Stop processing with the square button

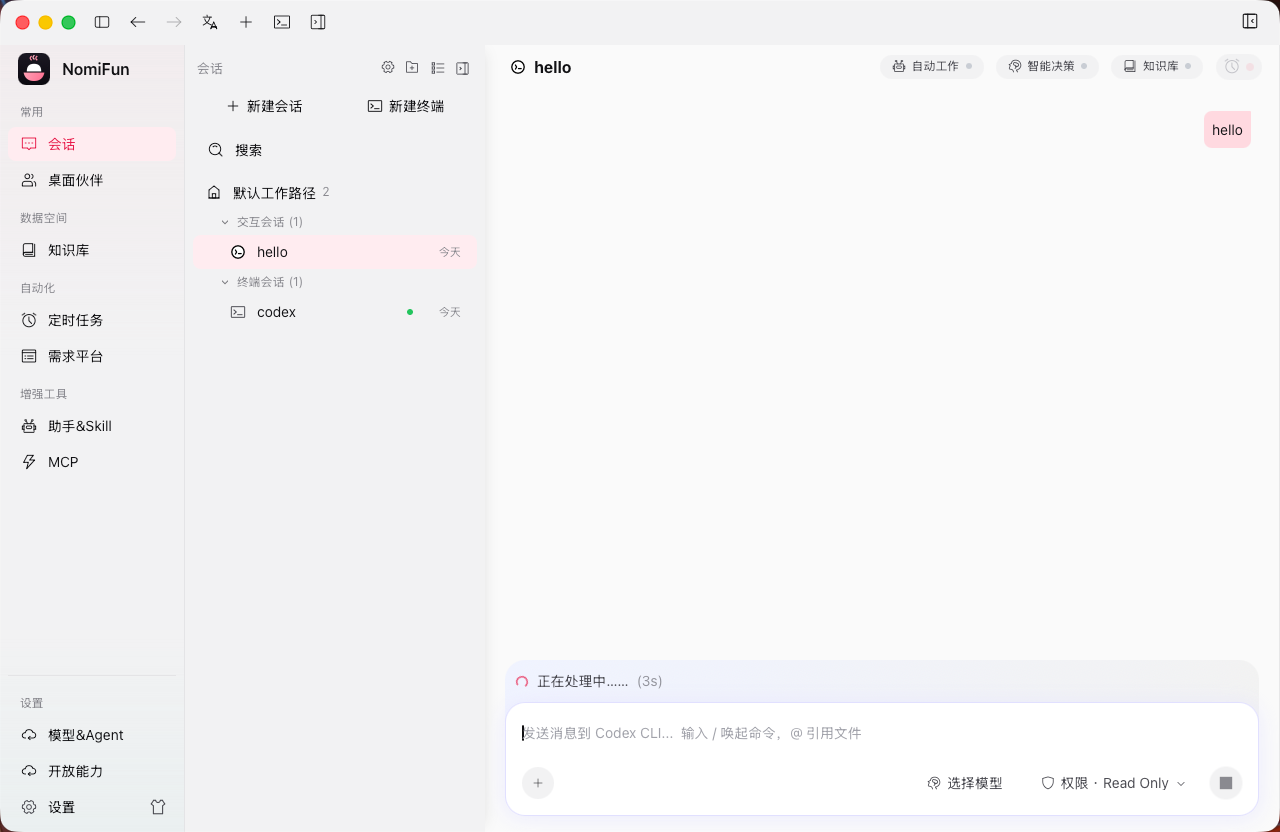[x=1226, y=783]
